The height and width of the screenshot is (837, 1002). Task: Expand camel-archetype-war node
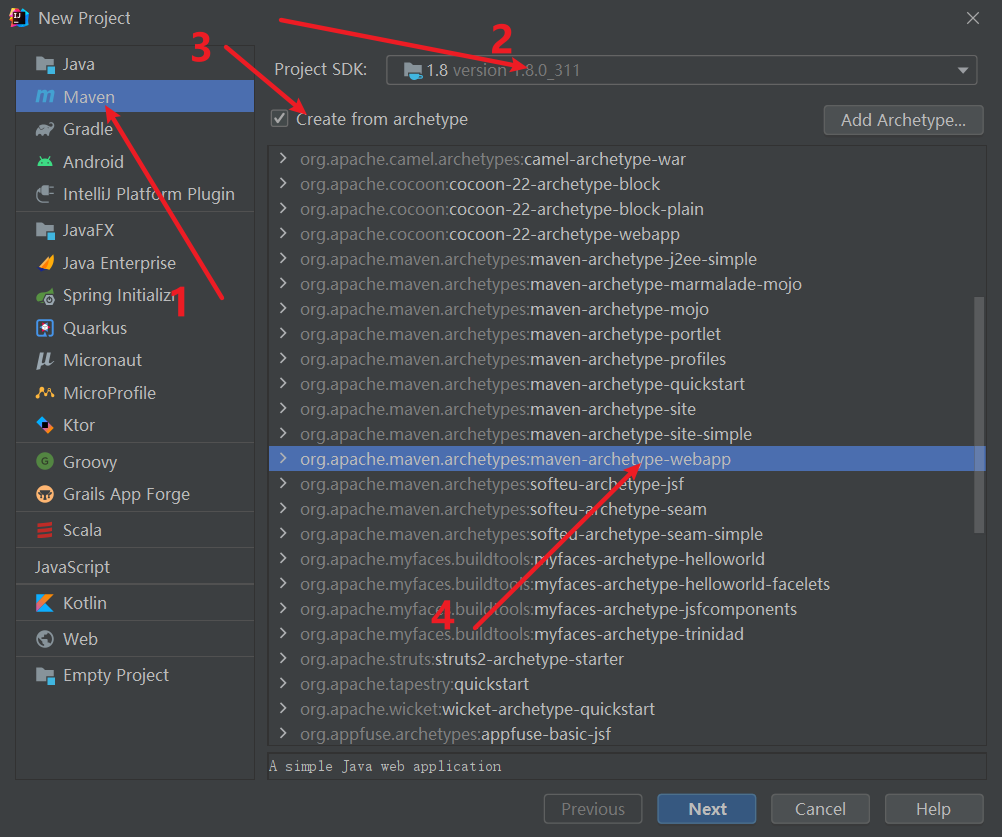[x=283, y=158]
